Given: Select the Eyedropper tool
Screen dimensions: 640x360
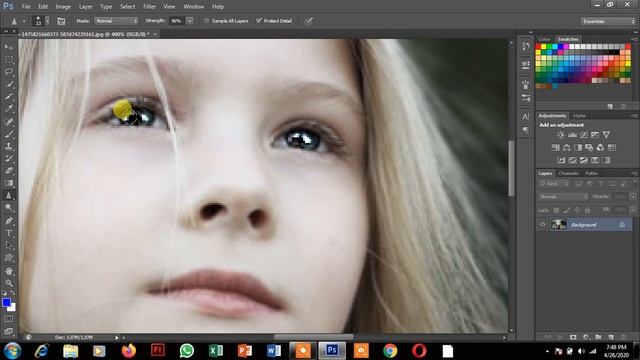Looking at the screenshot, I should click(x=9, y=109).
